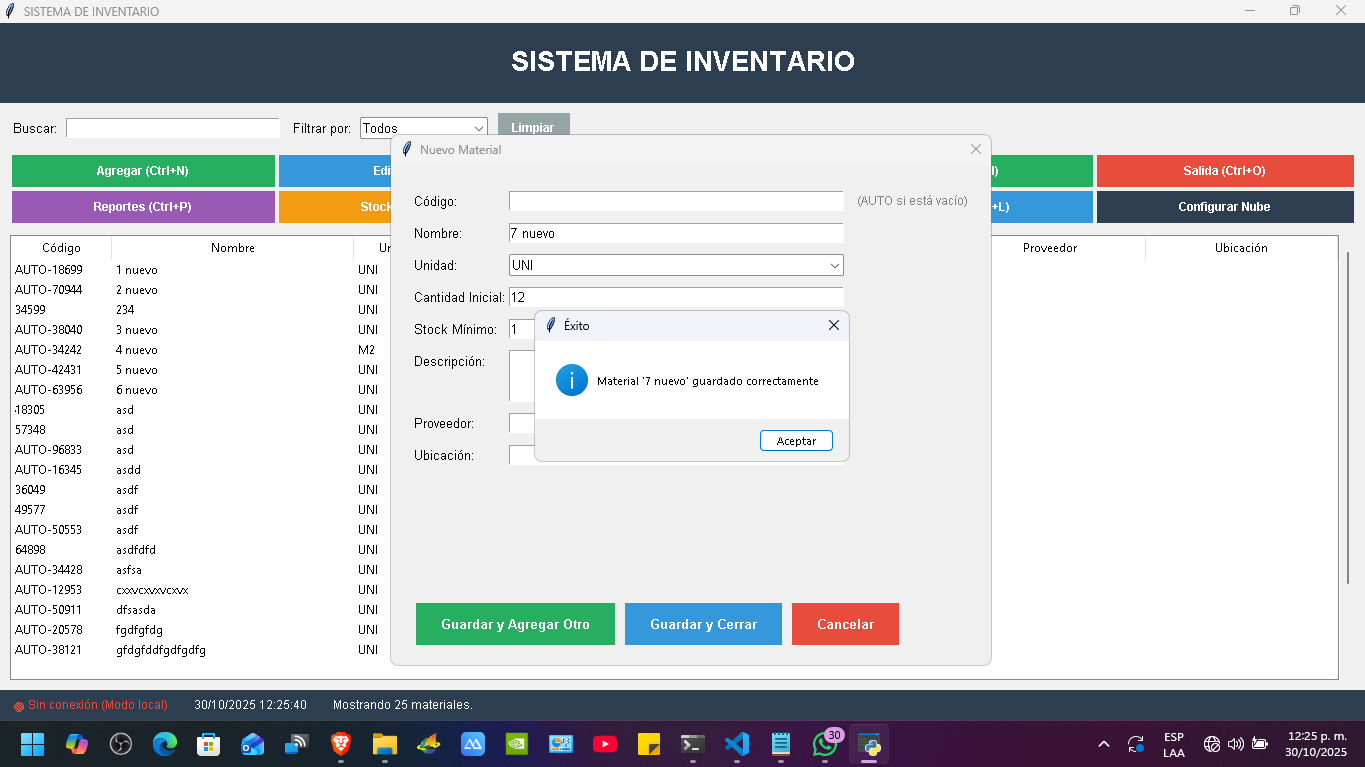Viewport: 1365px width, 767px height.
Task: Select the AUTO-34242 row in table
Action: point(49,350)
